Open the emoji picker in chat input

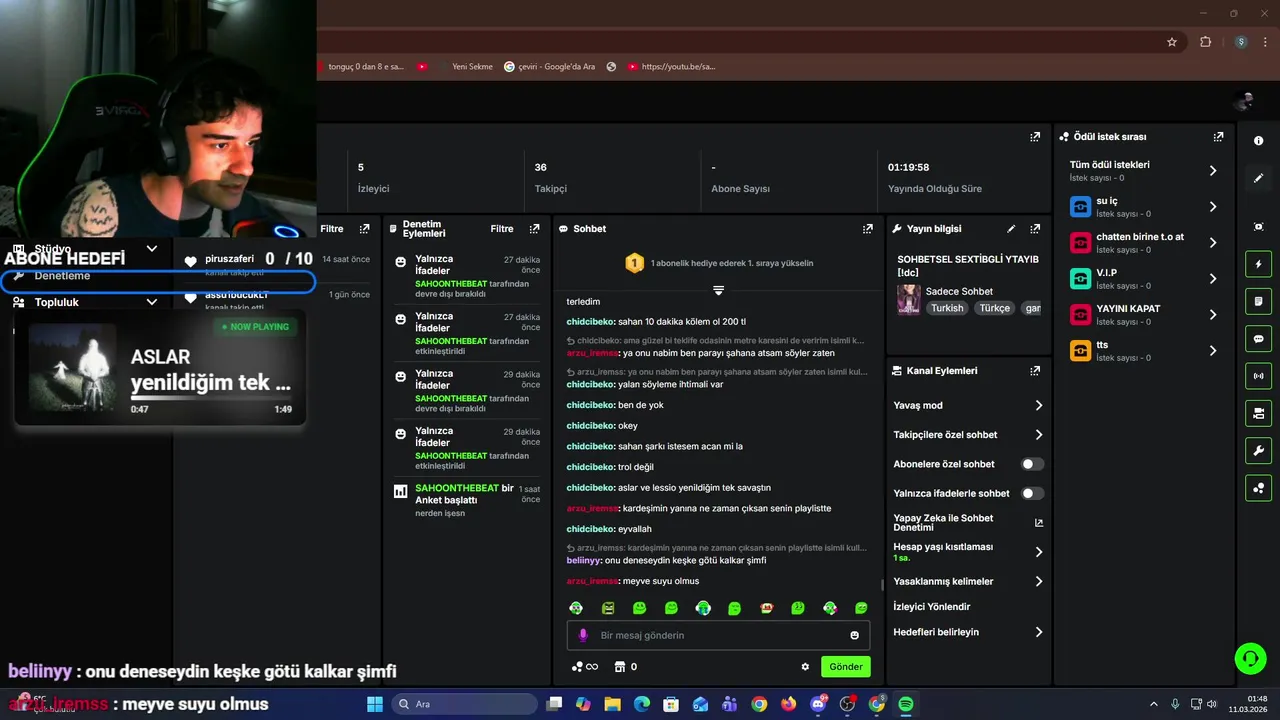[854, 635]
